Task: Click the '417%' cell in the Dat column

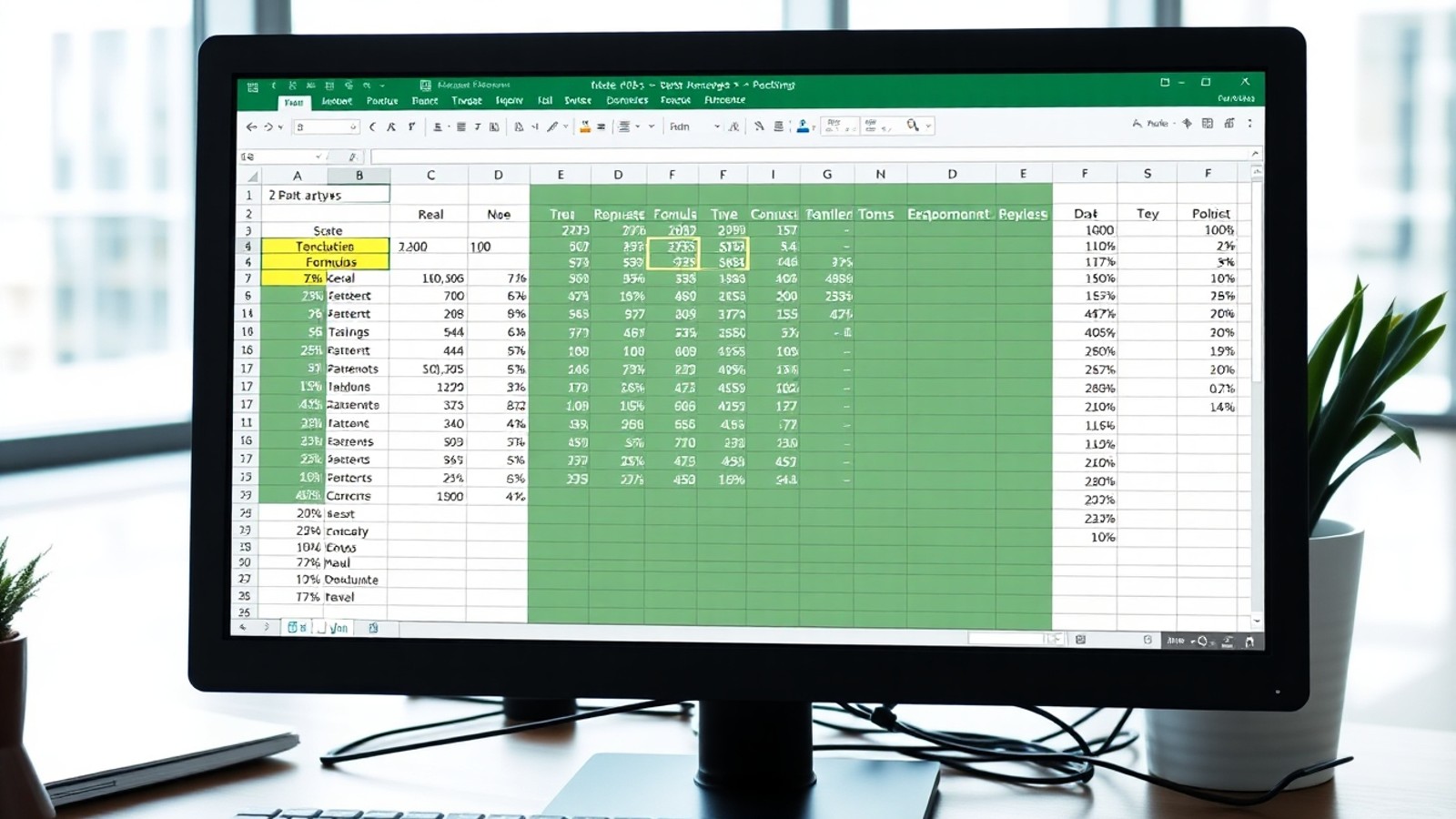Action: (x=1086, y=314)
